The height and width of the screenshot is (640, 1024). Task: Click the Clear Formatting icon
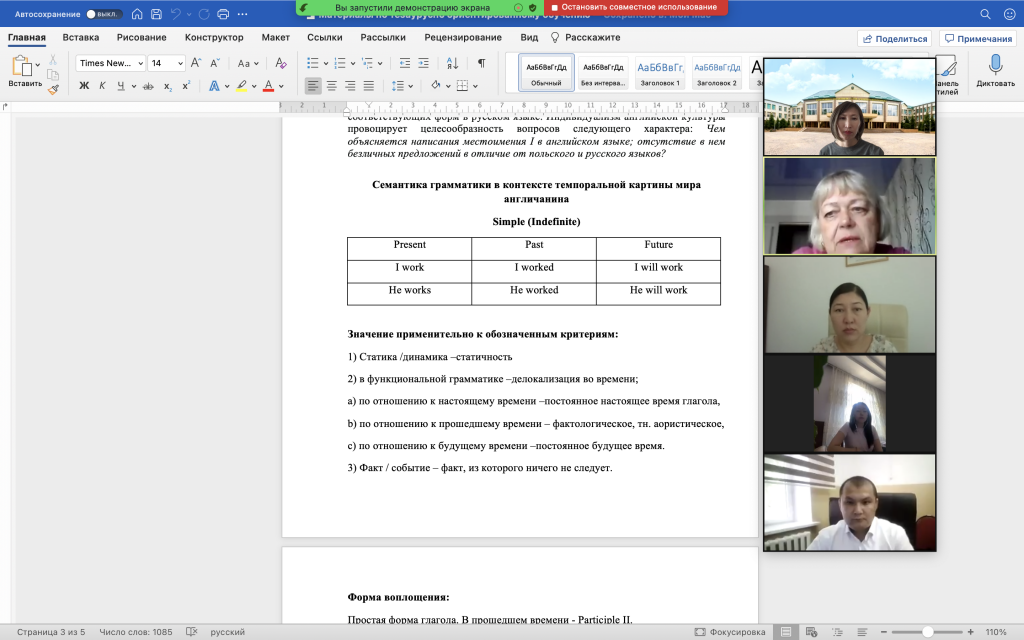[281, 63]
